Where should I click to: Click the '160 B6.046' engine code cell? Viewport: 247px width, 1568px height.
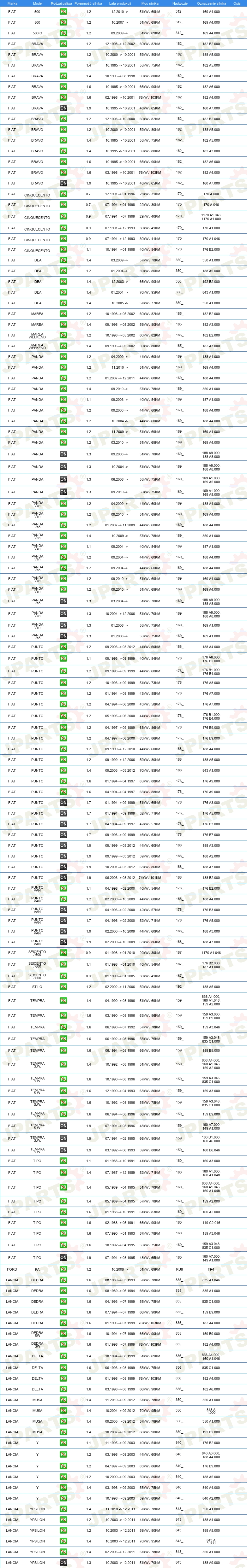[x=211, y=1150]
